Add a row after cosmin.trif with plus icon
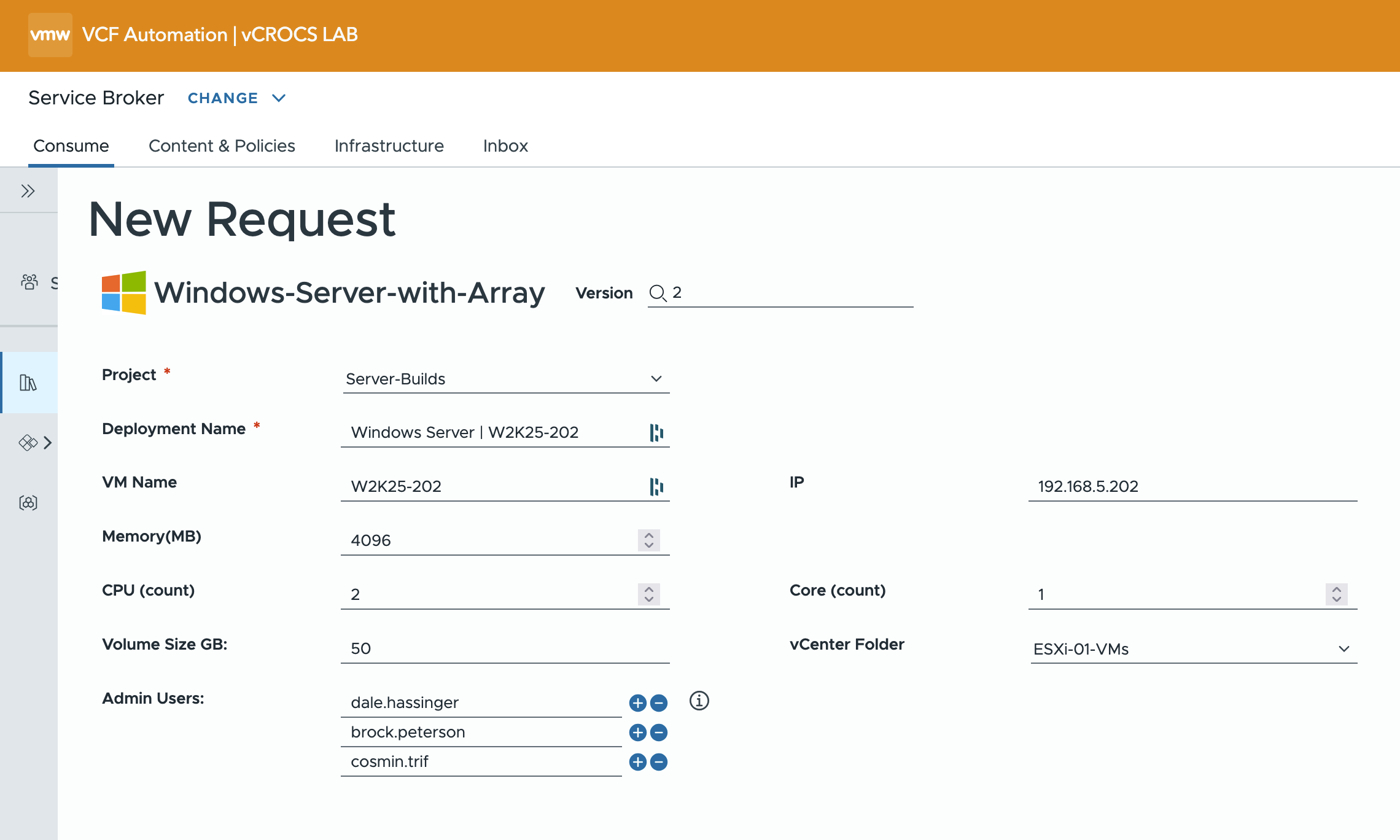1400x840 pixels. click(638, 762)
